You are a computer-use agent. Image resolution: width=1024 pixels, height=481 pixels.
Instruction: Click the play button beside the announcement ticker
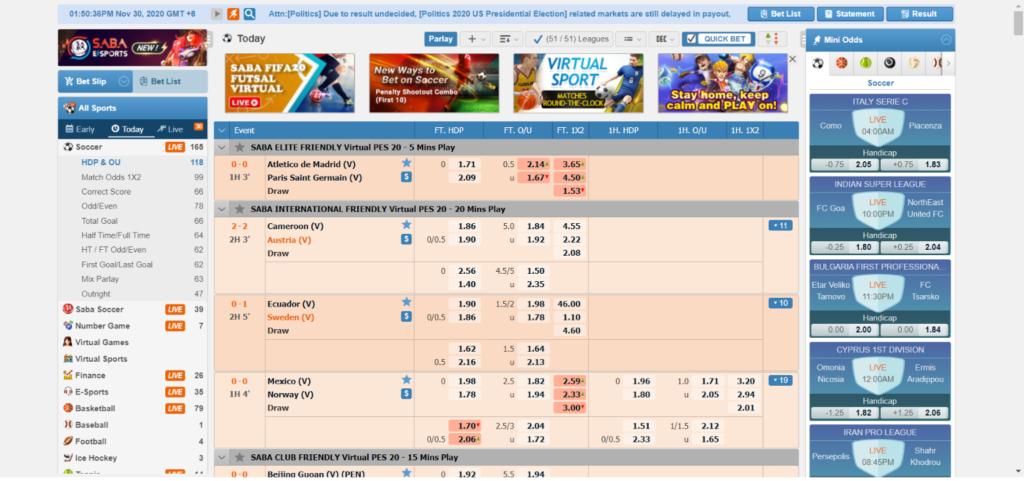tap(217, 14)
